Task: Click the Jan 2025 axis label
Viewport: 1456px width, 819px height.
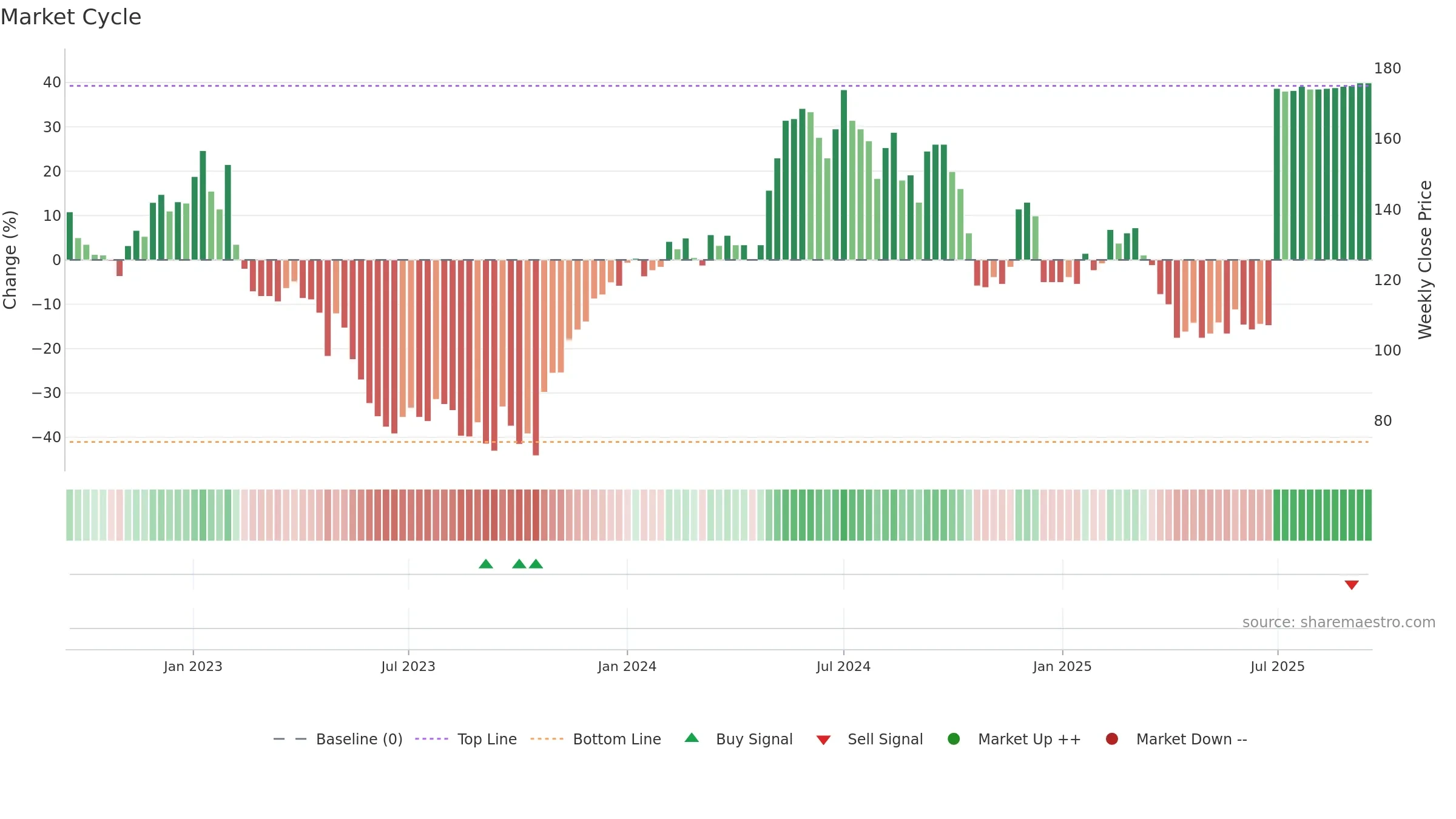Action: coord(1062,666)
